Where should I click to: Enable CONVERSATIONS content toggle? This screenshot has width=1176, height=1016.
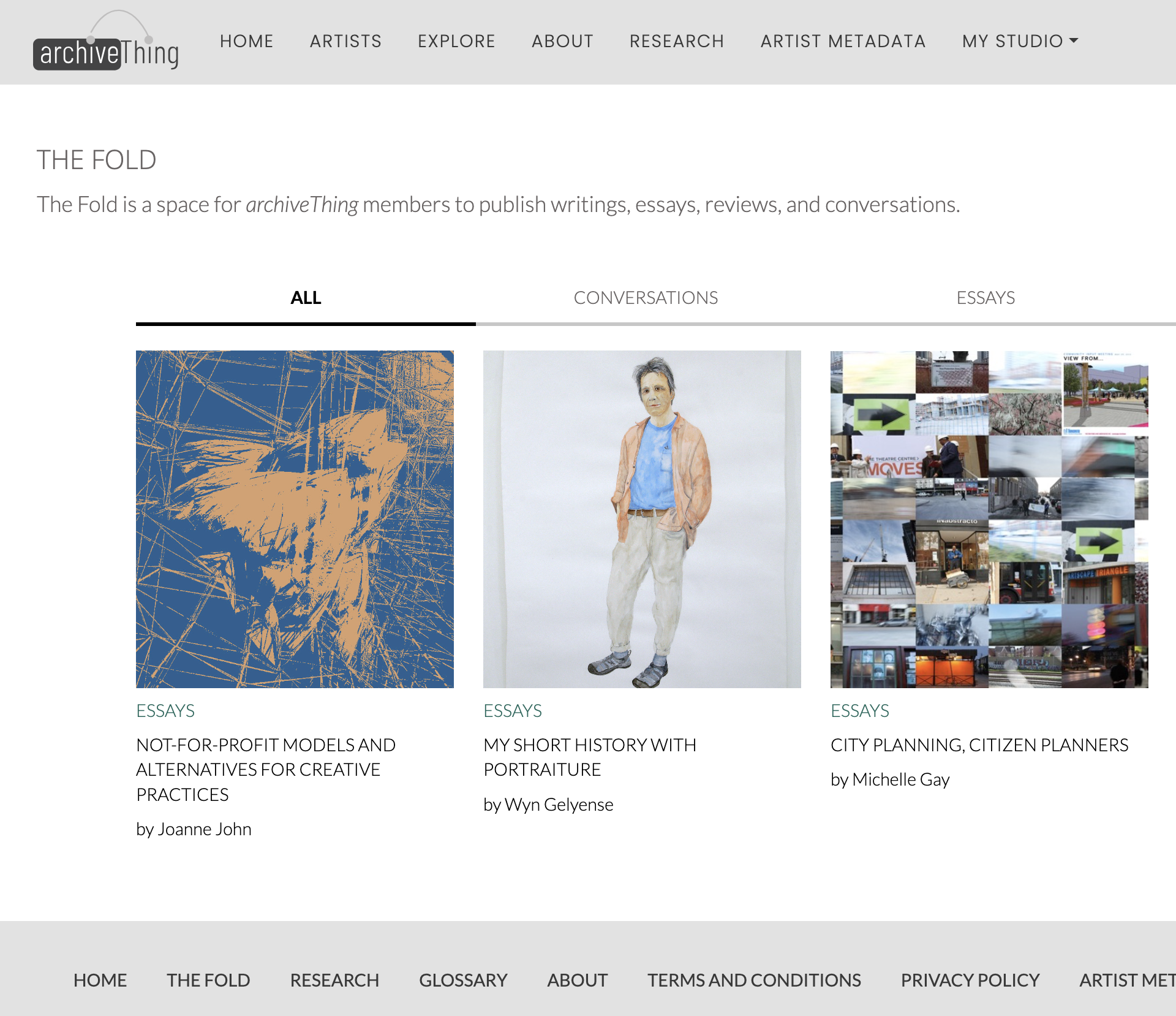[x=645, y=297]
